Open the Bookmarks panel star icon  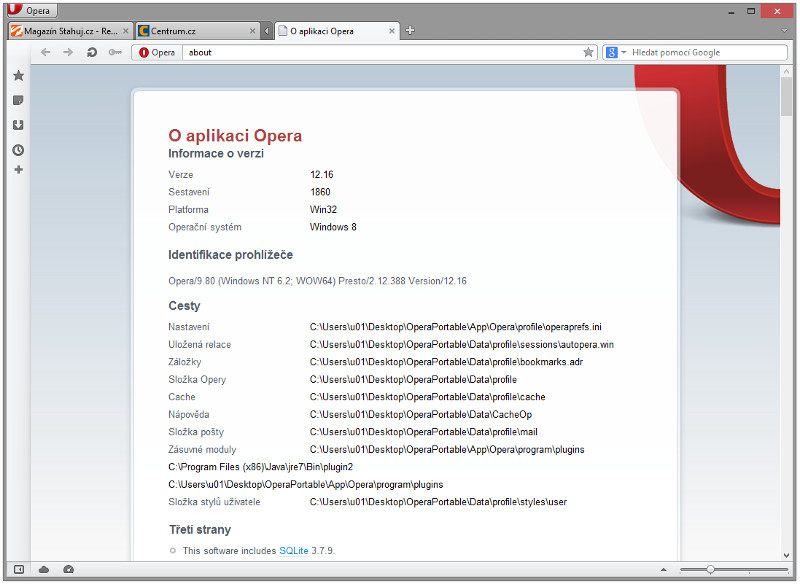[x=19, y=75]
